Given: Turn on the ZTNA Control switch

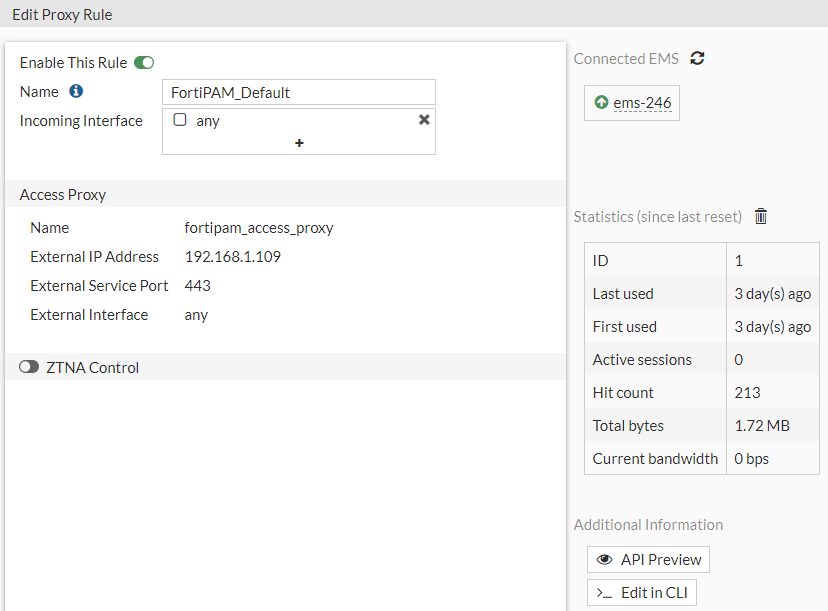Looking at the screenshot, I should point(29,367).
